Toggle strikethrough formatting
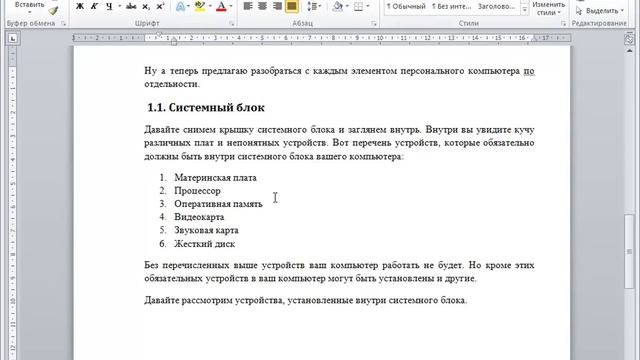This screenshot has height=360, width=640. (131, 6)
